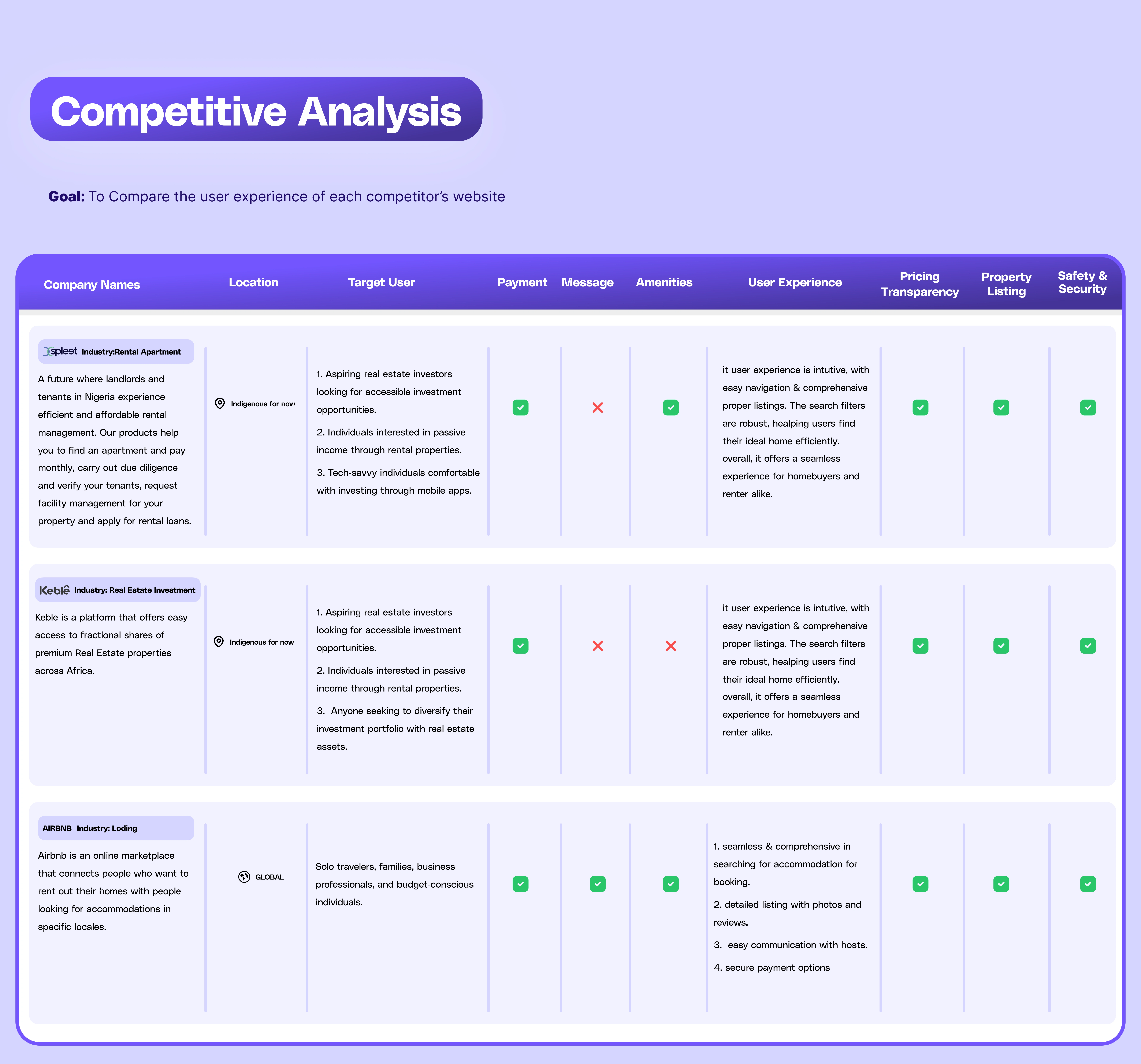Click Spleet's Amenities green checkmark
Screen dimensions: 1141x1064
(x=670, y=407)
